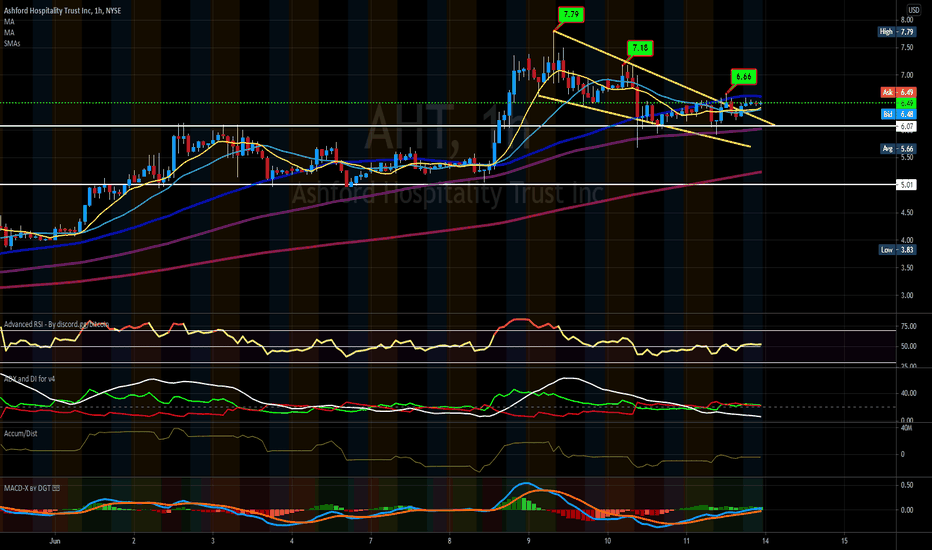Open the Advanced RSI indicator legend
This screenshot has width=932, height=550.
56,324
